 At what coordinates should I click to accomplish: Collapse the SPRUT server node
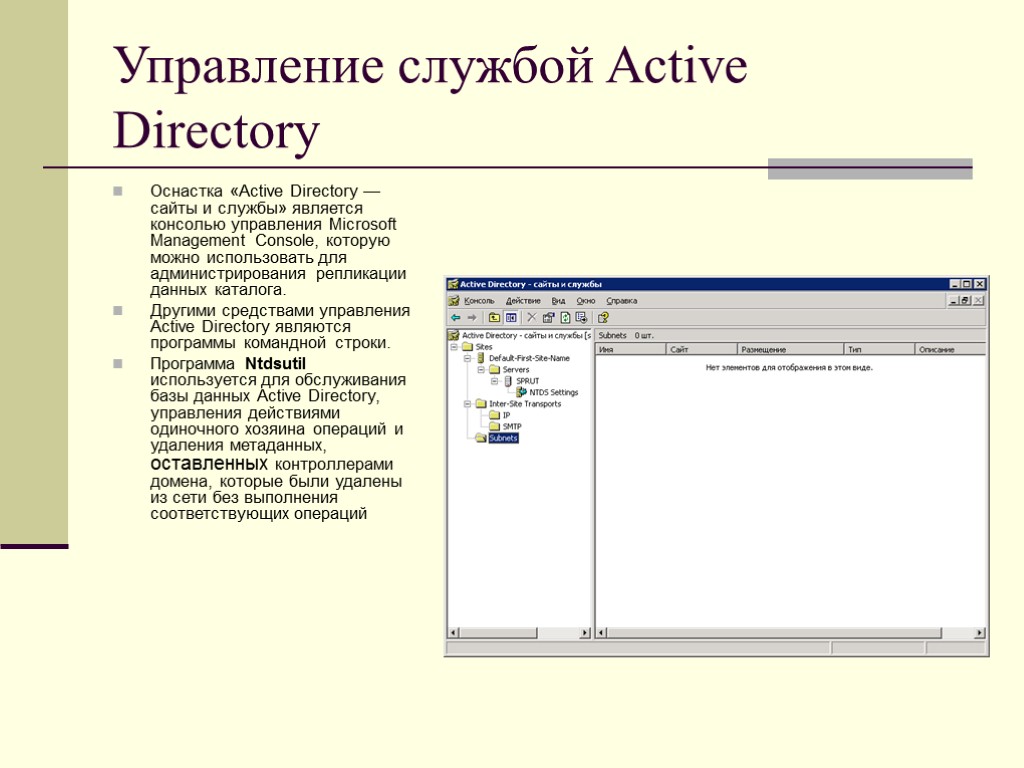click(494, 381)
